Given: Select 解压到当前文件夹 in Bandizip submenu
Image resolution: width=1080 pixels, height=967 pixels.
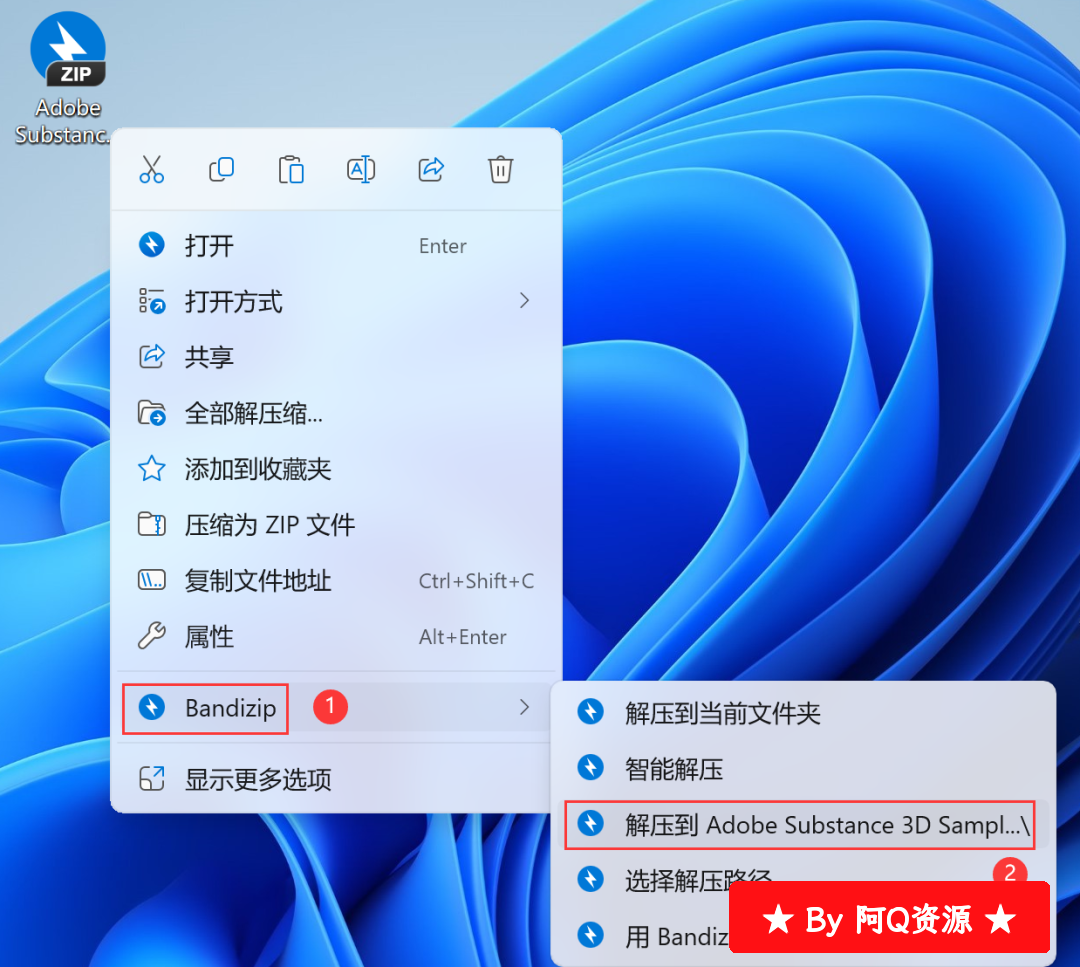Looking at the screenshot, I should pos(722,713).
